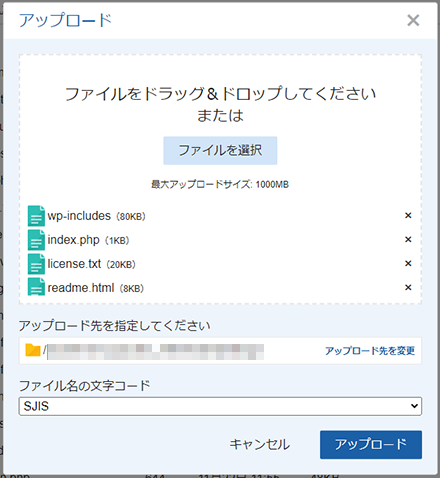
Task: Click キャンセル to cancel upload
Action: (260, 445)
